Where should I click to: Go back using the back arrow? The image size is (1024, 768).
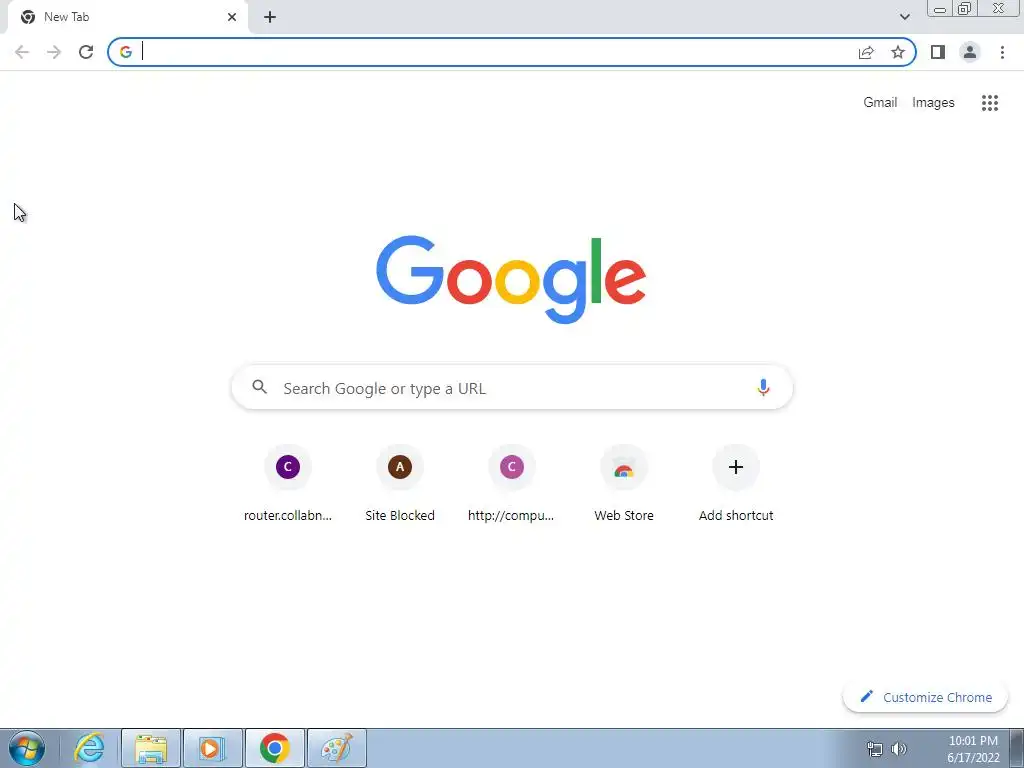coord(22,52)
